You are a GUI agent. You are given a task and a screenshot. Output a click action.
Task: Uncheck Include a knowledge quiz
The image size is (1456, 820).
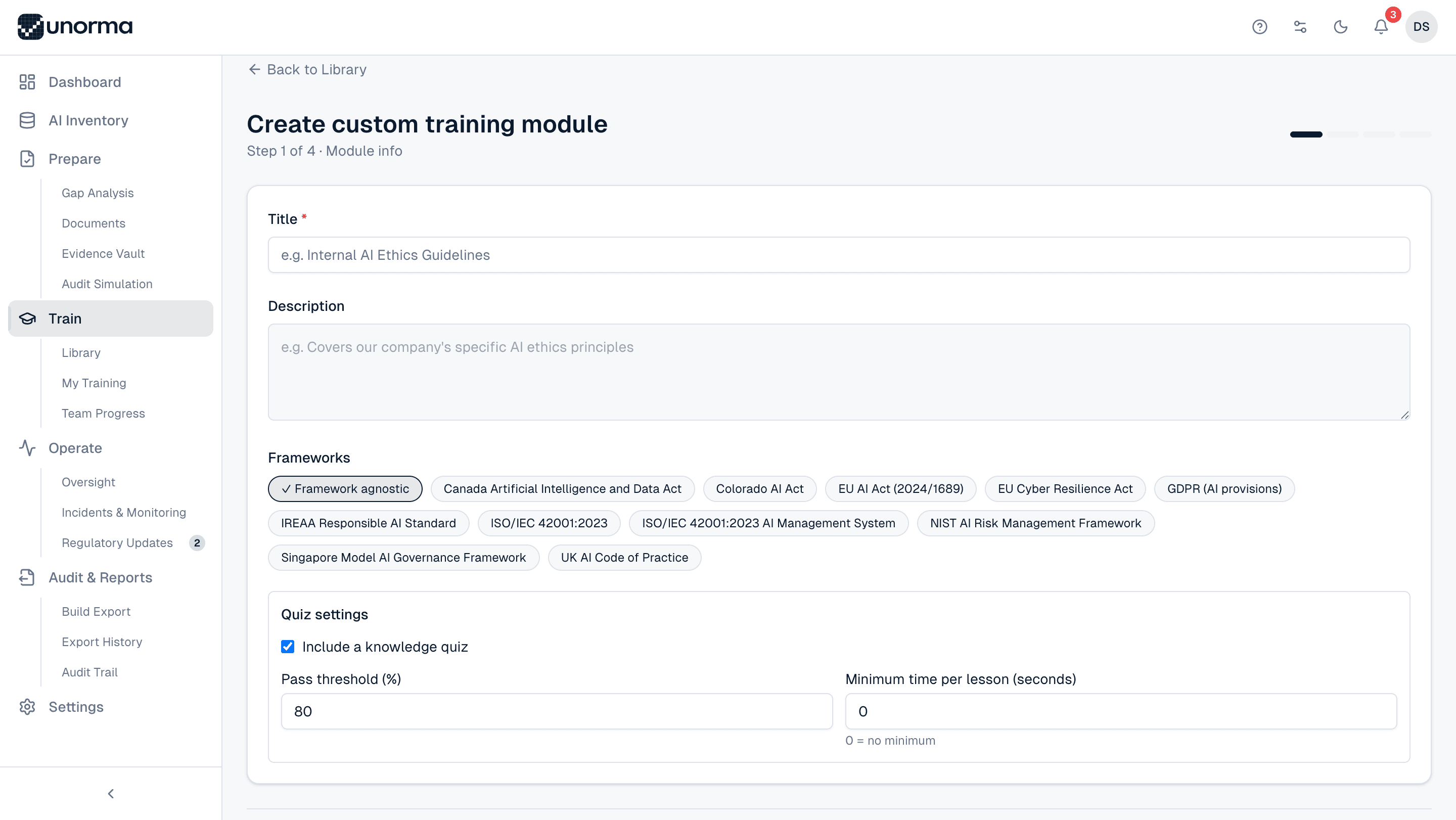click(x=288, y=647)
